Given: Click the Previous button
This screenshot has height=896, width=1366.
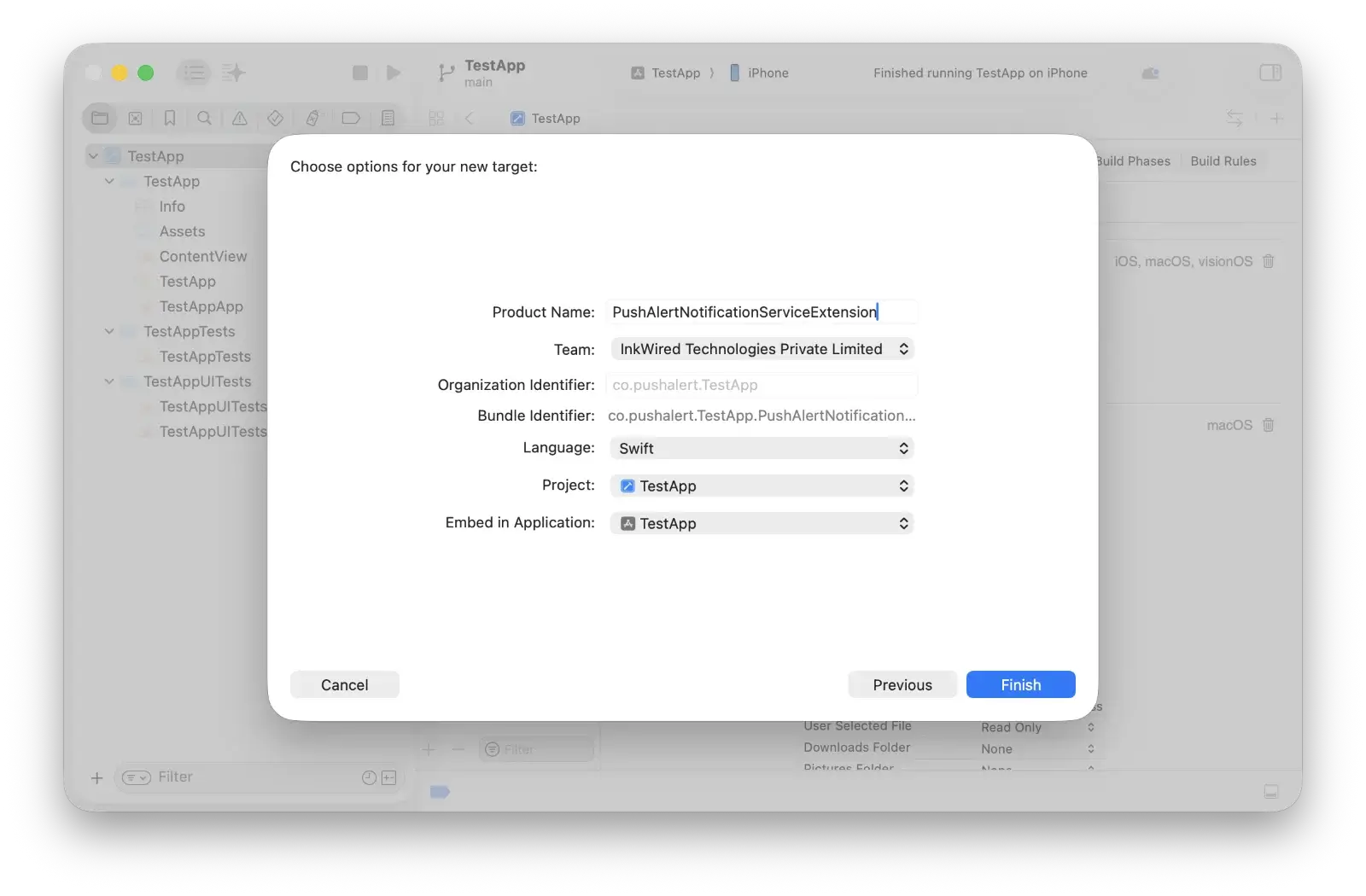Looking at the screenshot, I should pos(902,685).
